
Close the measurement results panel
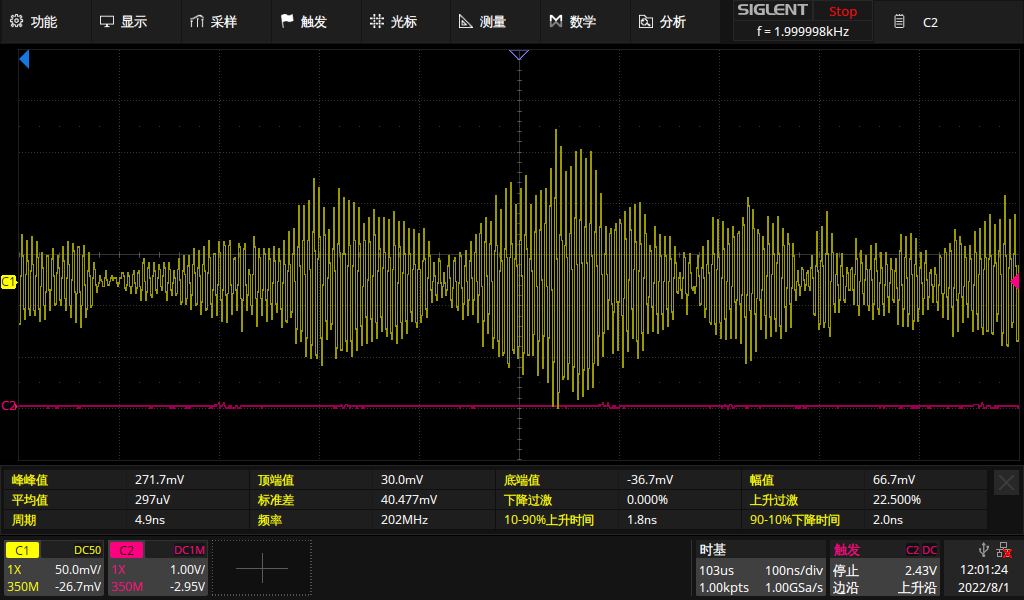coord(1006,483)
